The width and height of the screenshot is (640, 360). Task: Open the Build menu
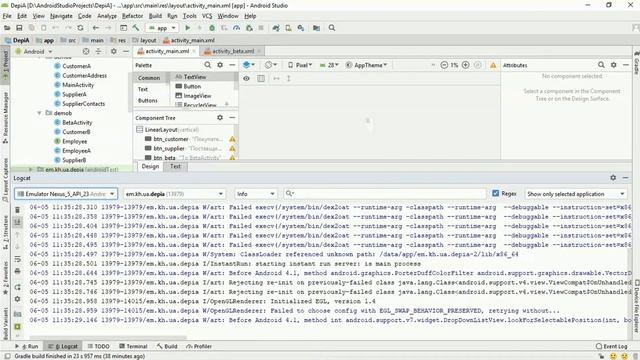(155, 16)
